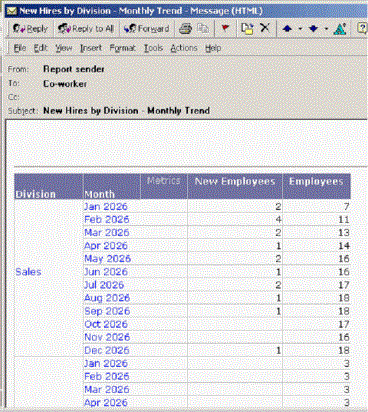Click Employees value 13

pyautogui.click(x=344, y=233)
